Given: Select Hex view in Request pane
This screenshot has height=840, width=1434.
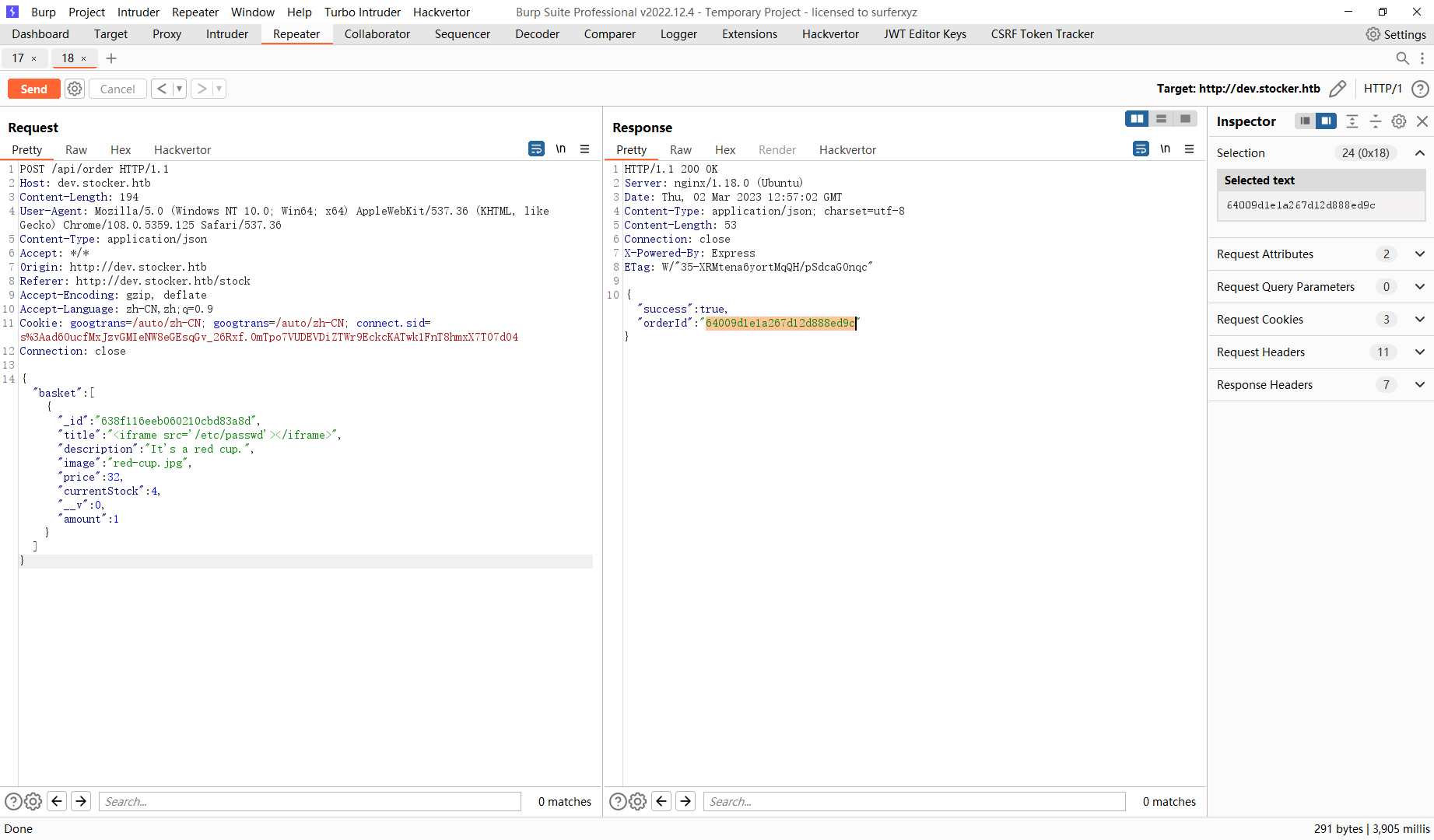Looking at the screenshot, I should coord(121,150).
